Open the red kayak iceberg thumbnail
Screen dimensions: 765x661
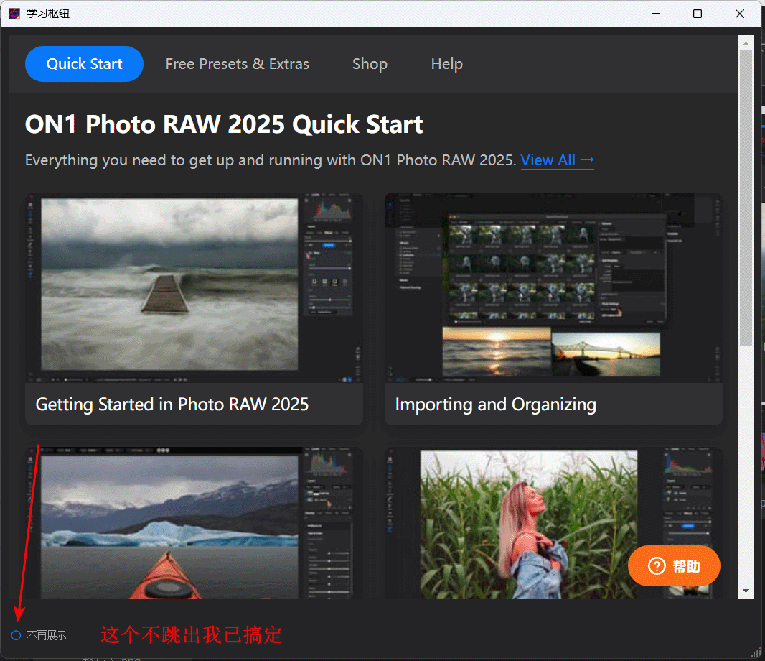[x=193, y=522]
